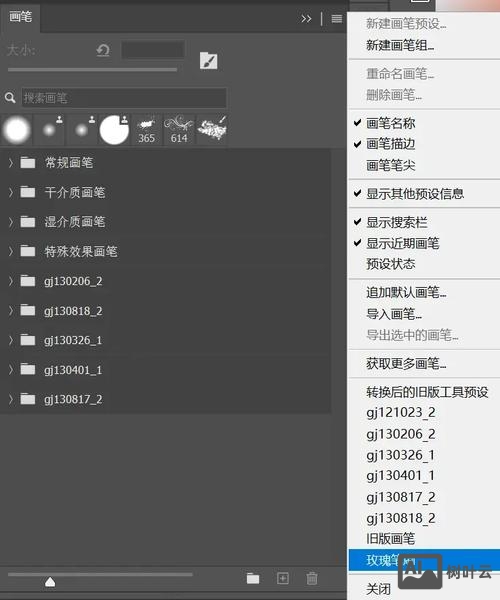Screen dimensions: 500x600
Task: Delete brush with the trash icon
Action: 312,578
